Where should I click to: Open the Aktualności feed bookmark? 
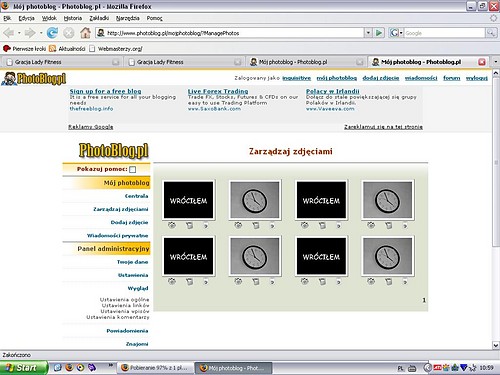click(67, 49)
